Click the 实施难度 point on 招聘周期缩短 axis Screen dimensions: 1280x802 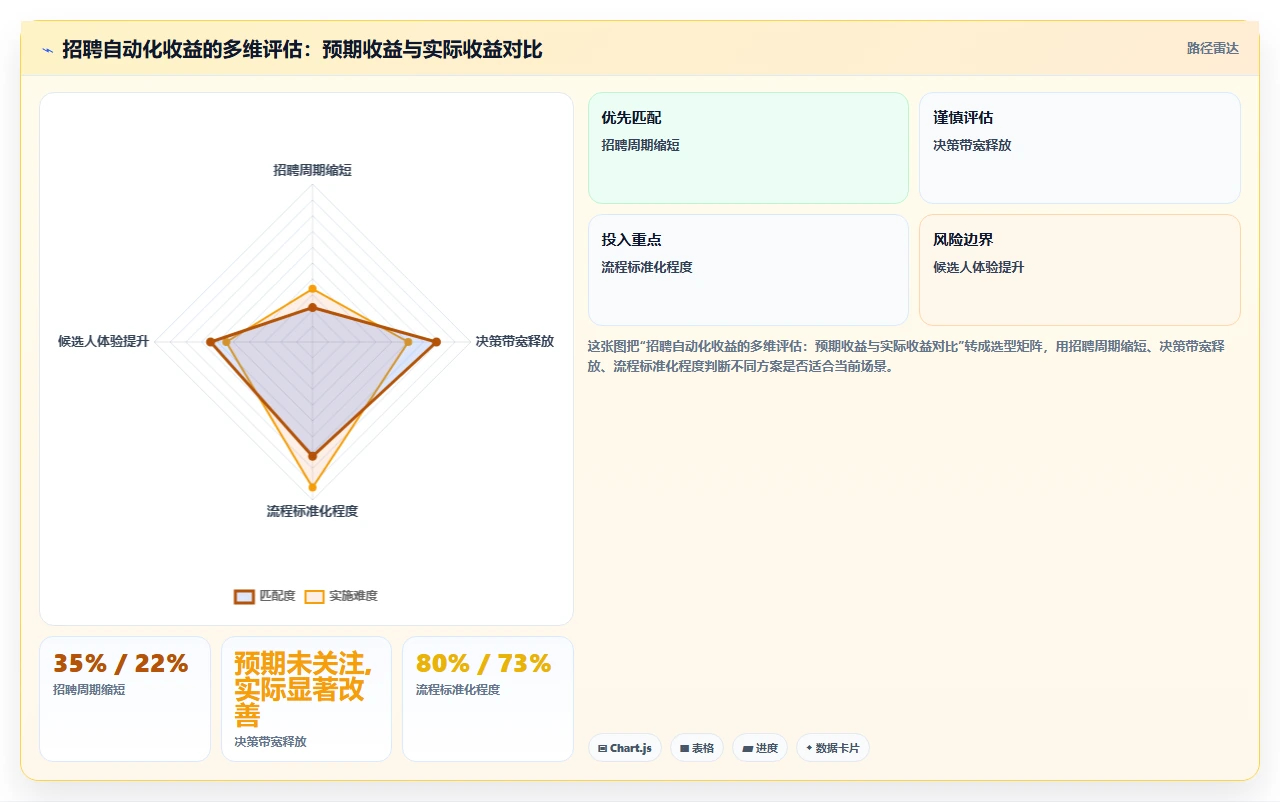click(x=312, y=289)
